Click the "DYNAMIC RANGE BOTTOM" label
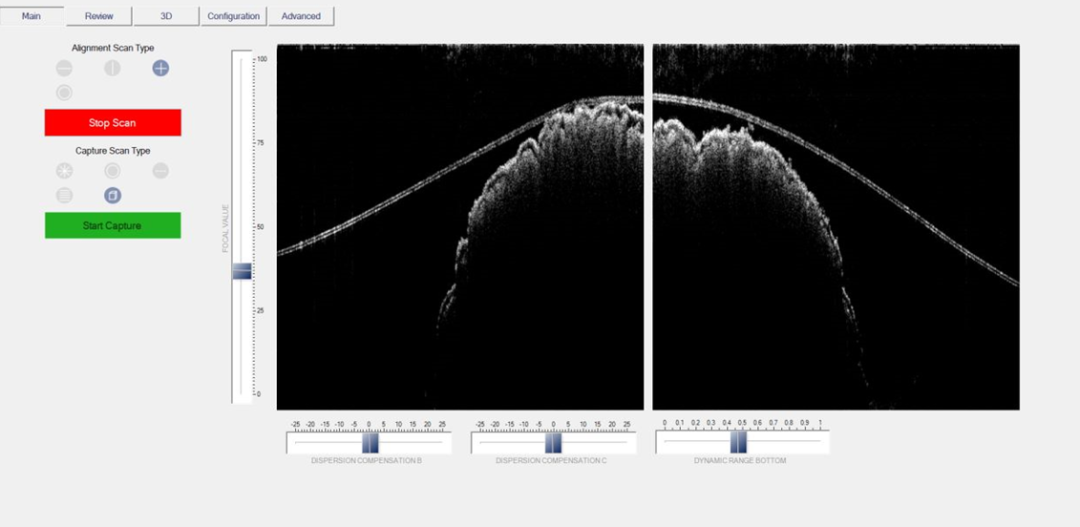1080x527 pixels. (740, 460)
